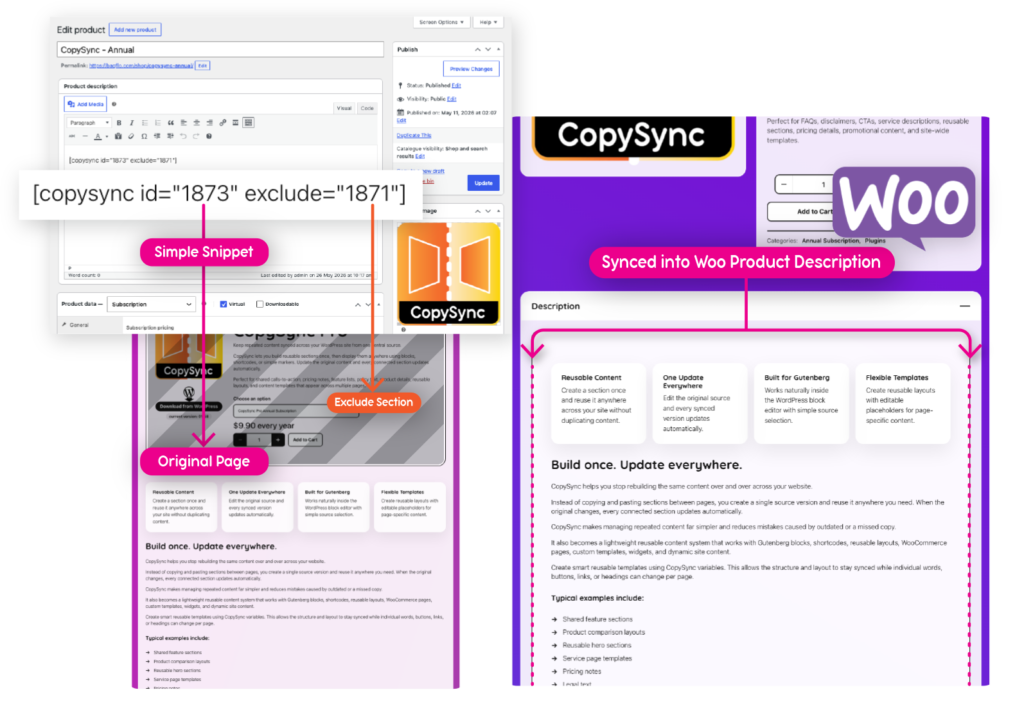Switch to the Code editor tab
The width and height of the screenshot is (1024, 708).
pos(368,108)
